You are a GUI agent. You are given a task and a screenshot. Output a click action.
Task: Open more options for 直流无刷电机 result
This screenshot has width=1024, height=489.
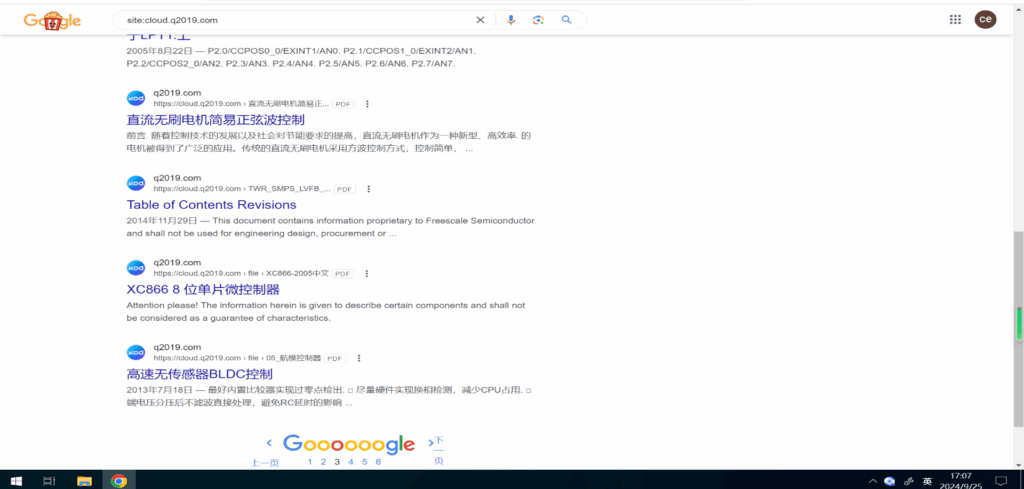click(367, 104)
